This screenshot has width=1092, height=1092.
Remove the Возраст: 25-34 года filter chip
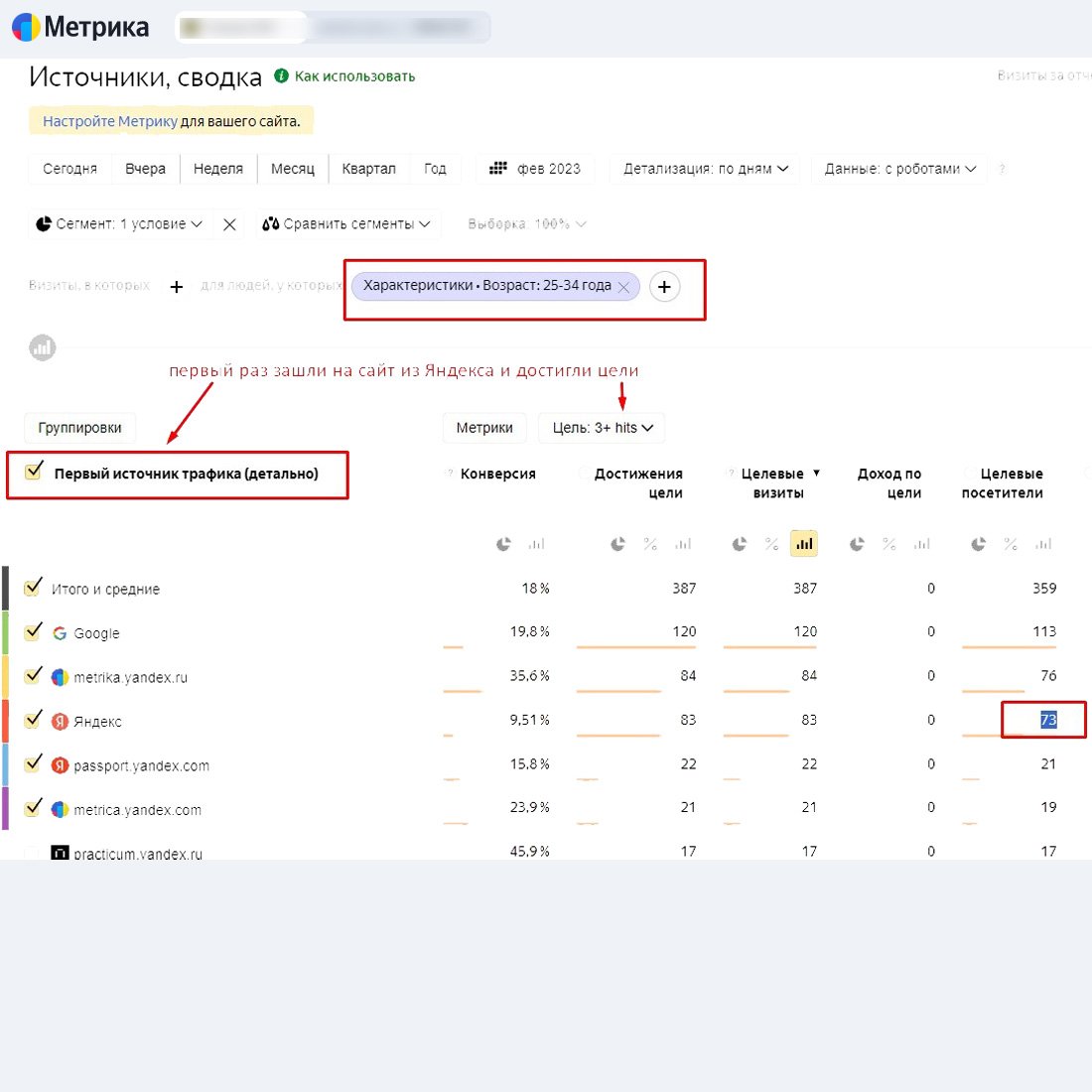[x=623, y=287]
